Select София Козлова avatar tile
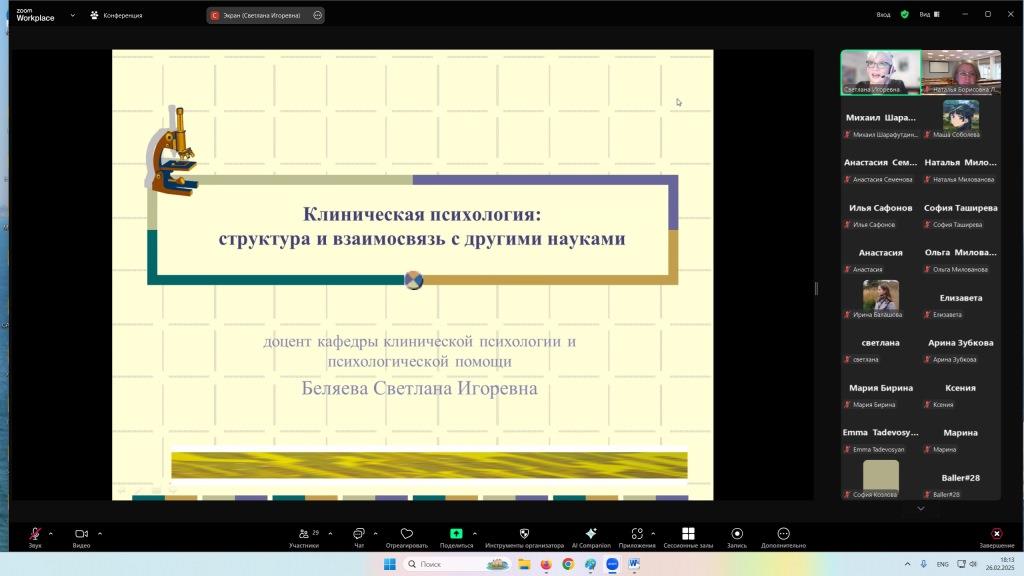 (880, 480)
